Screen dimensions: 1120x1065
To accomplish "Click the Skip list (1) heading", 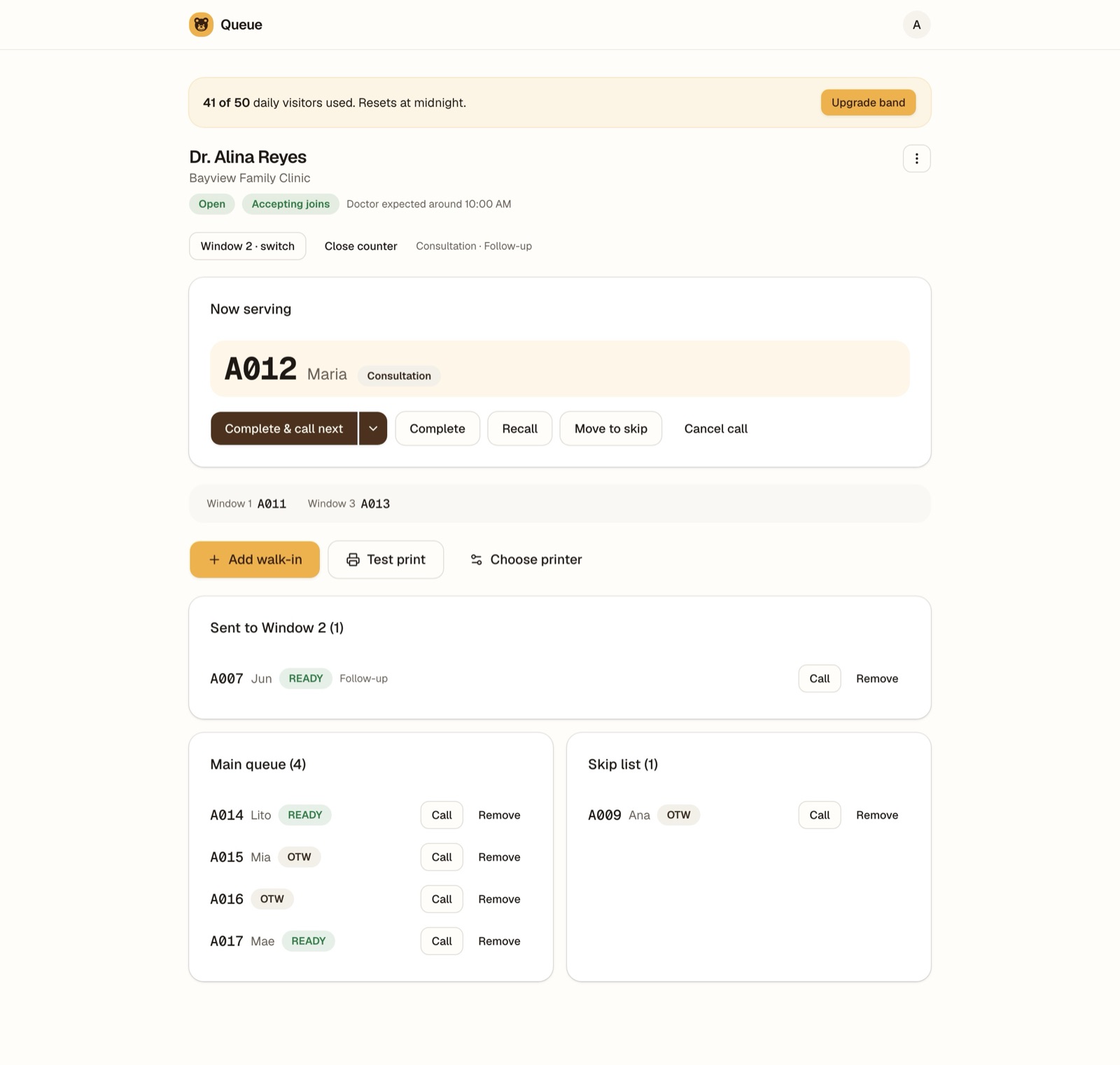I will coord(623,764).
